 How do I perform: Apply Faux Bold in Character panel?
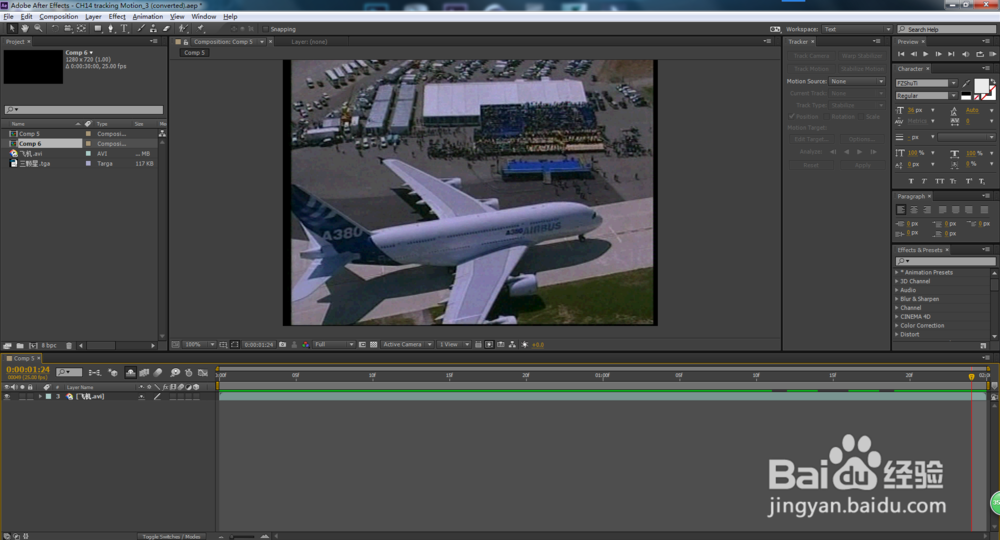point(911,181)
